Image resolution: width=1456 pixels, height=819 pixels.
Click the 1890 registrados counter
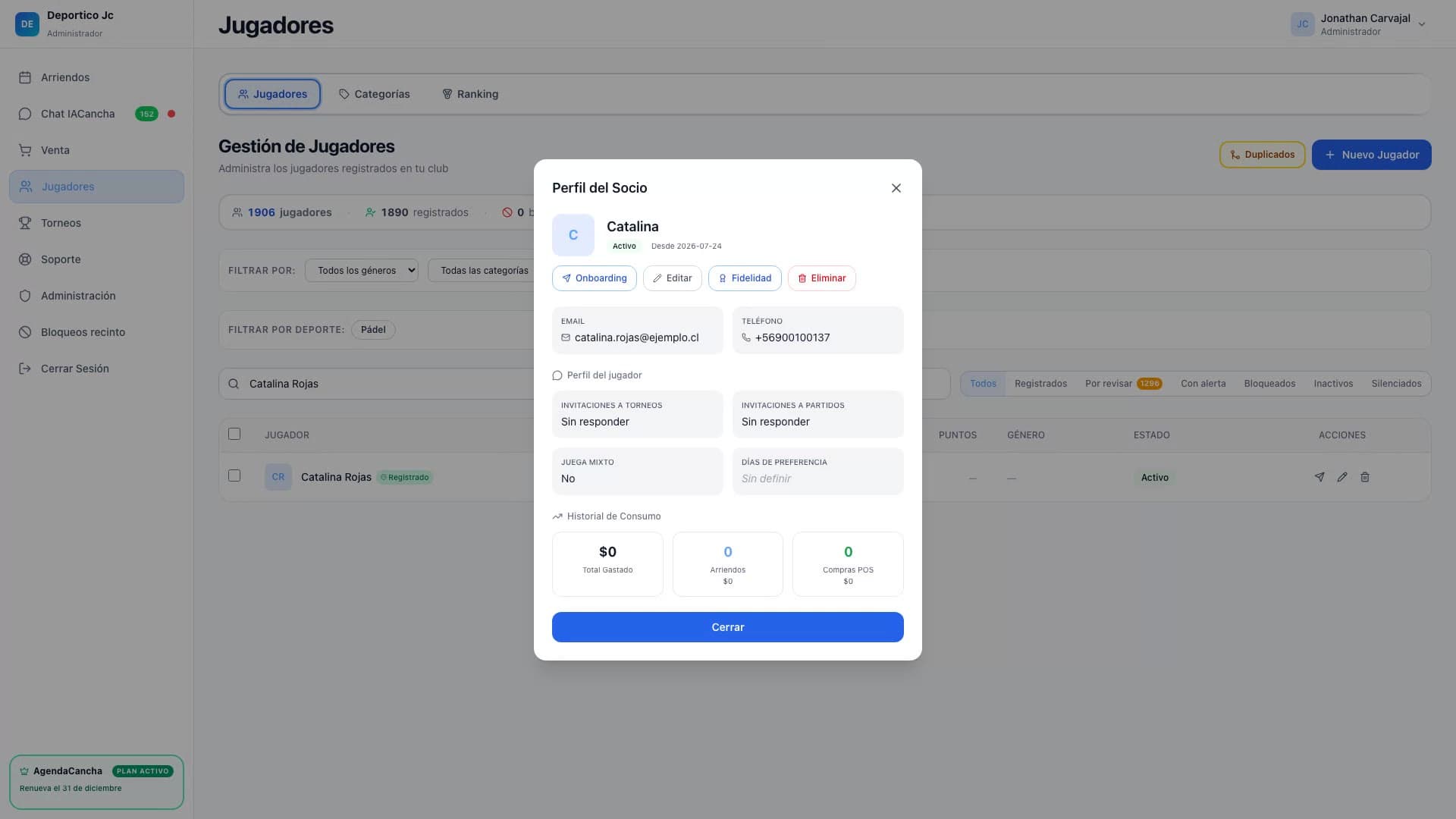[x=417, y=212]
